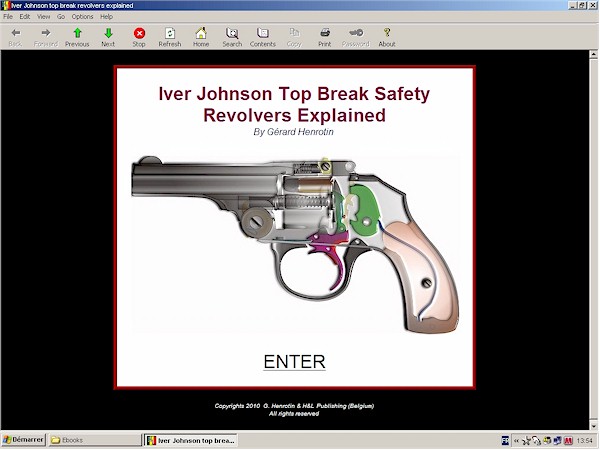Open the Edit menu
The image size is (600, 450).
tap(25, 17)
